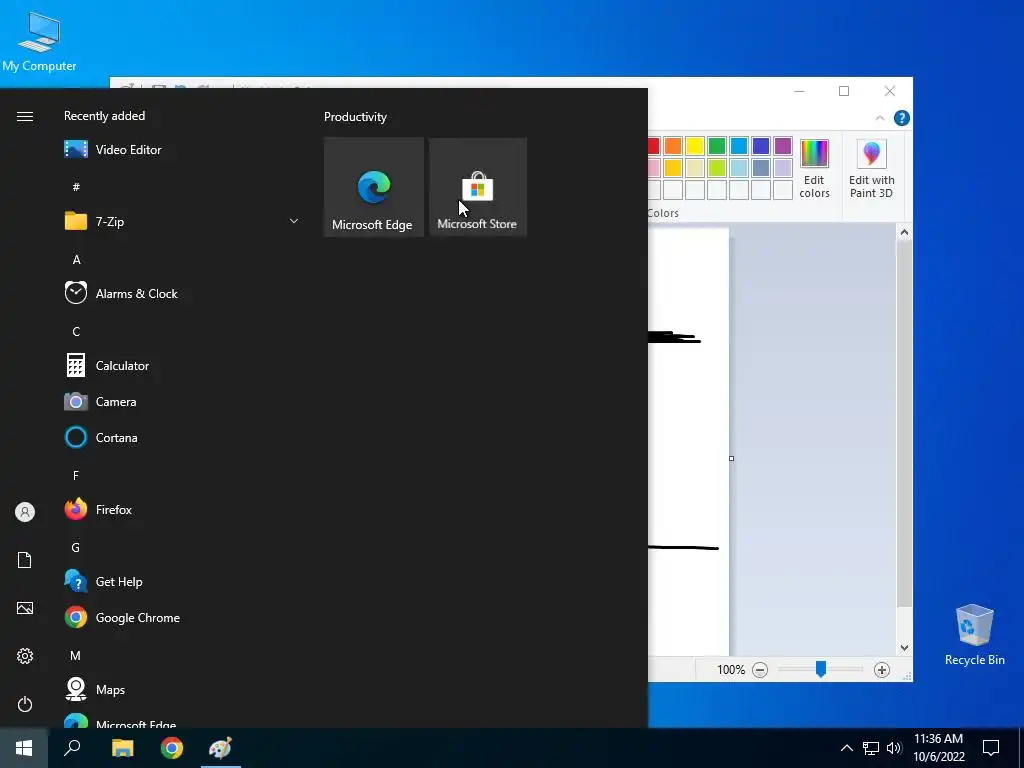Expand the Start menu hamburger button

25,116
